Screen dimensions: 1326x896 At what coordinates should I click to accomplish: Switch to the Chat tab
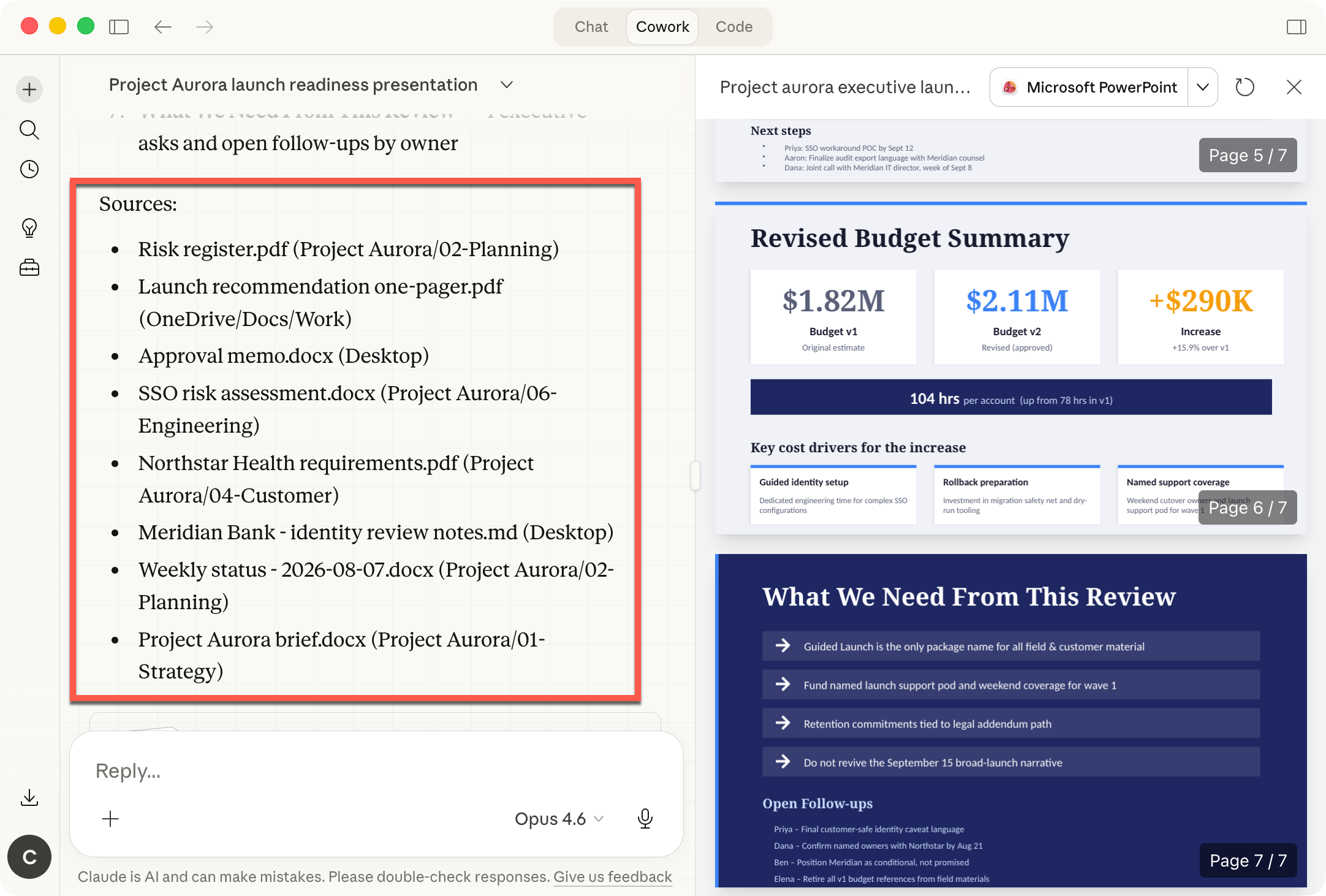[590, 26]
